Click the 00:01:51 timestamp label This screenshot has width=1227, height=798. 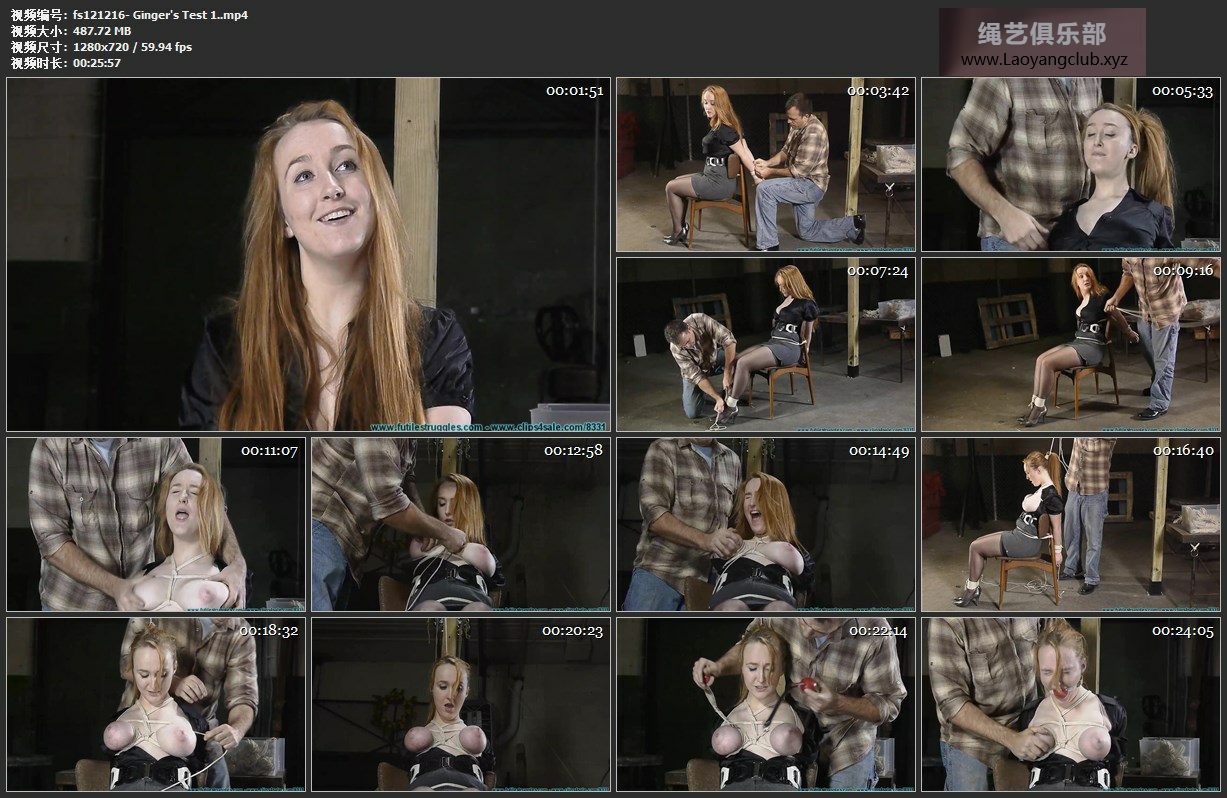(574, 91)
